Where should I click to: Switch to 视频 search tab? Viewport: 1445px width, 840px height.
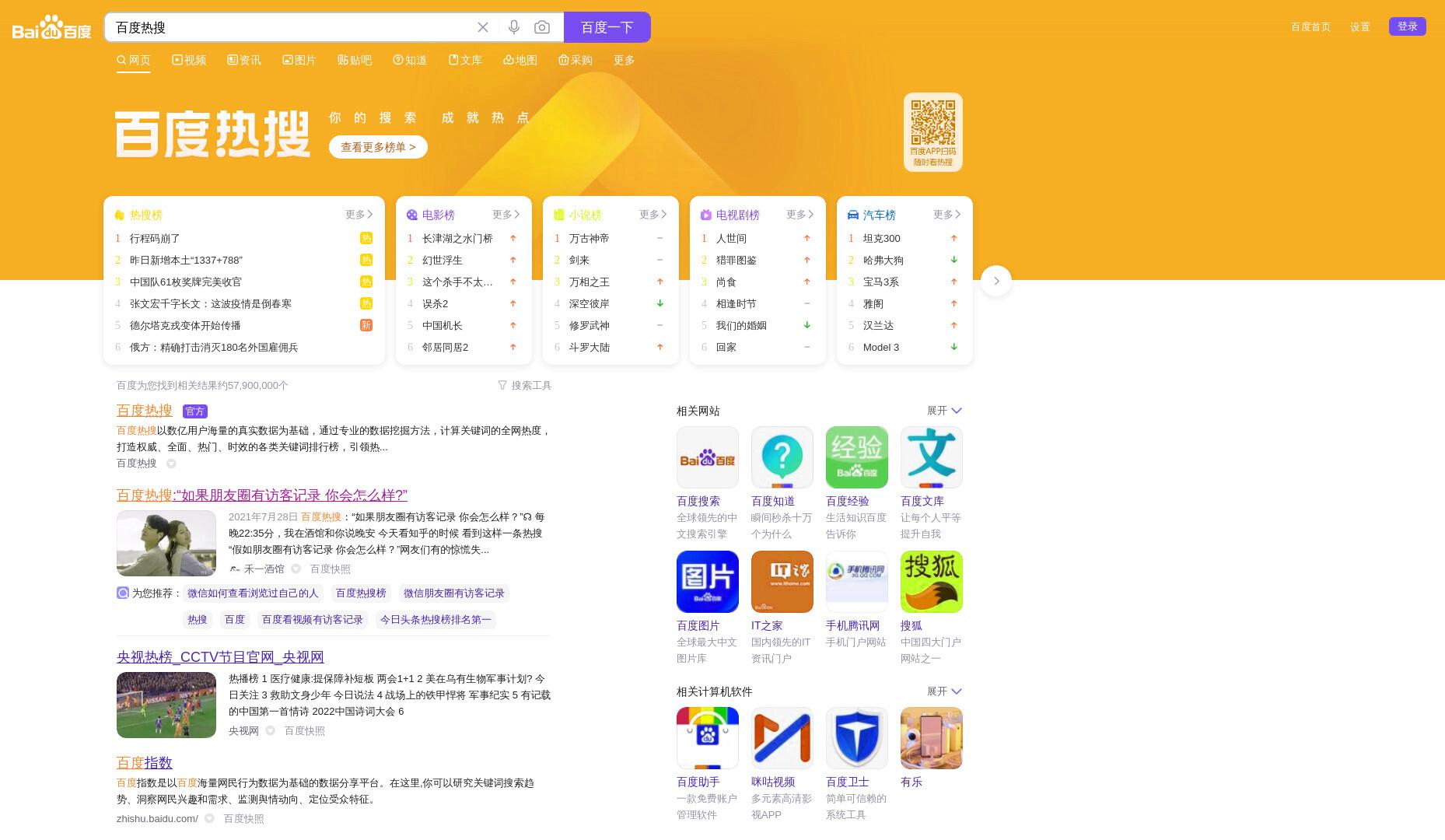(x=189, y=60)
